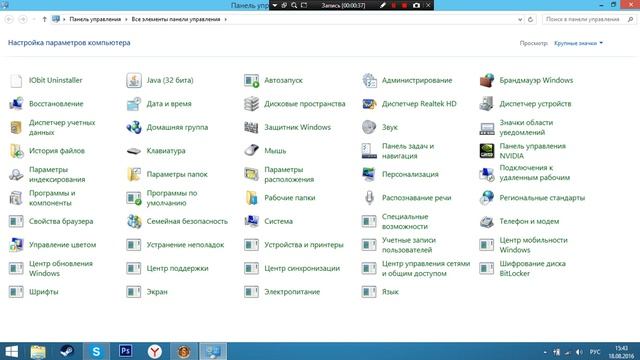640x360 pixels.
Task: Click the Система icon
Action: (x=251, y=222)
